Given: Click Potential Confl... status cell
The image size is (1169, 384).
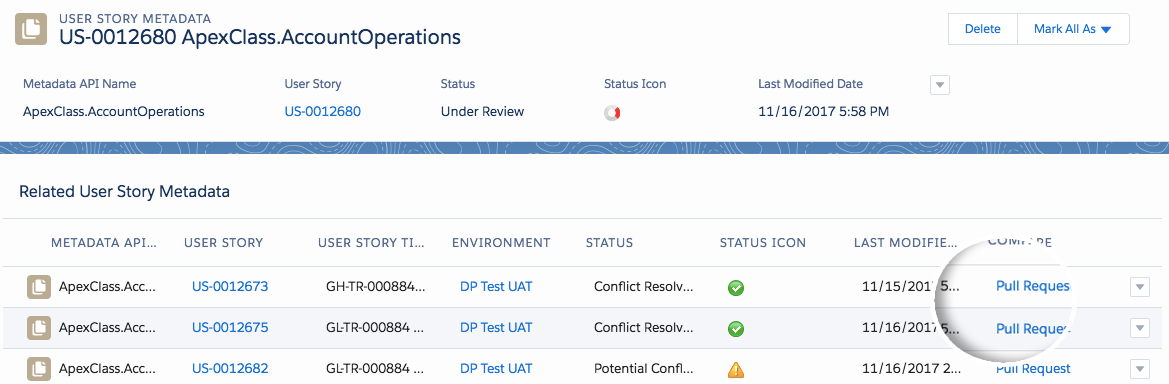Looking at the screenshot, I should pyautogui.click(x=644, y=368).
